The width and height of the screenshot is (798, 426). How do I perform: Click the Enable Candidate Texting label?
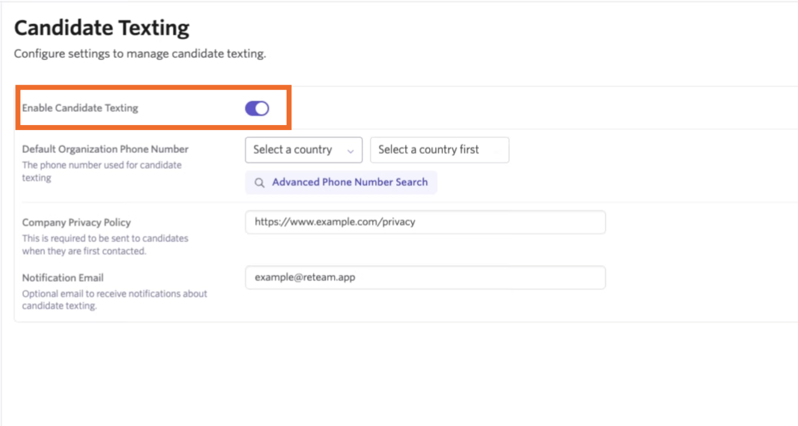80,108
